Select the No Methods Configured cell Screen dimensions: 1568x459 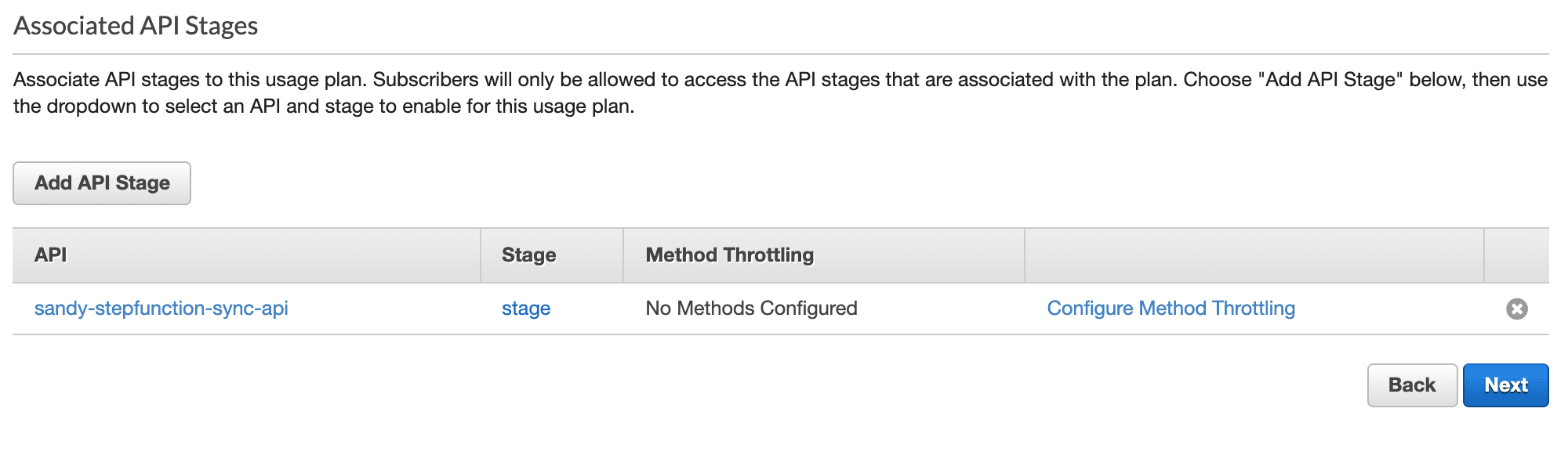pyautogui.click(x=751, y=309)
